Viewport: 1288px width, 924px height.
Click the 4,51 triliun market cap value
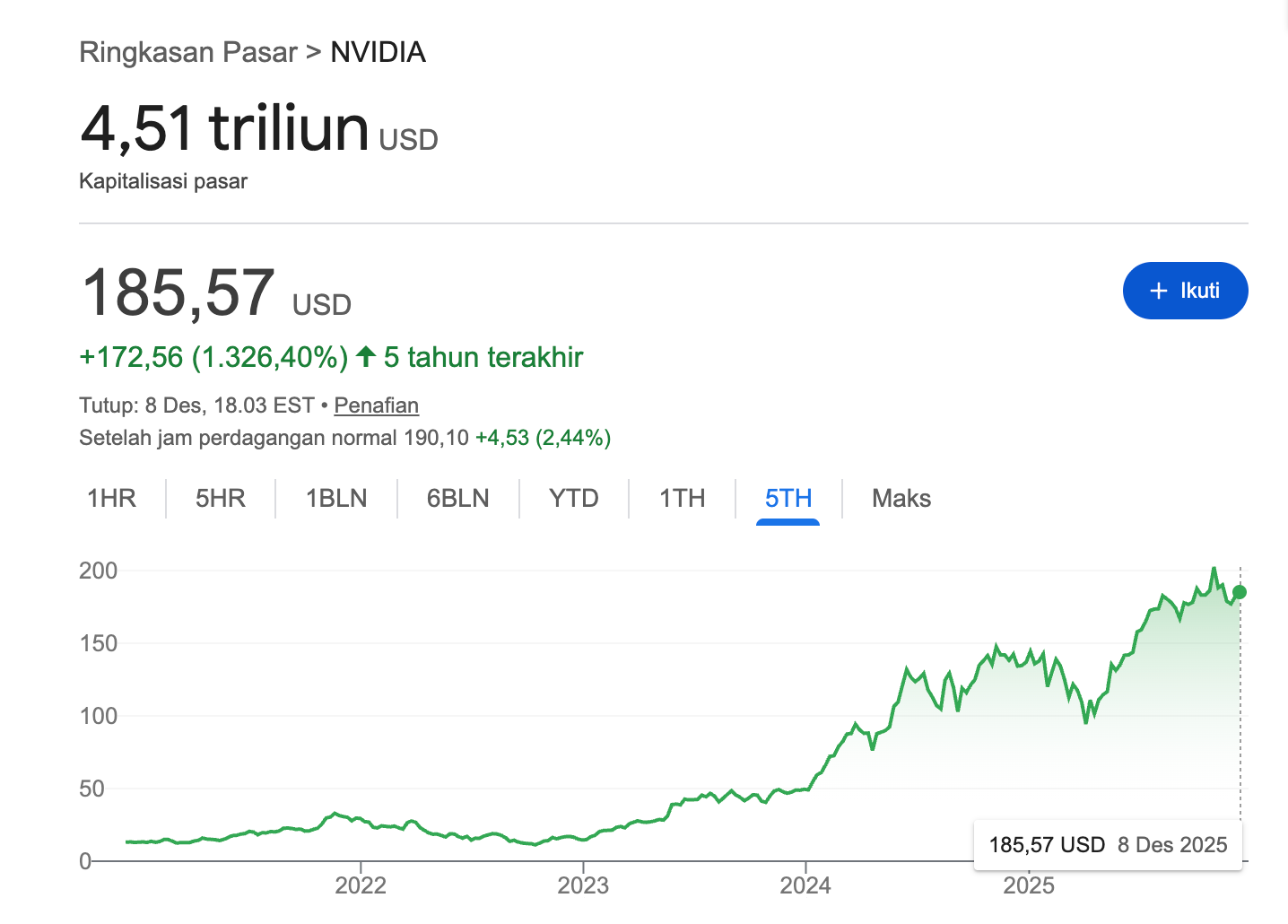[x=224, y=128]
